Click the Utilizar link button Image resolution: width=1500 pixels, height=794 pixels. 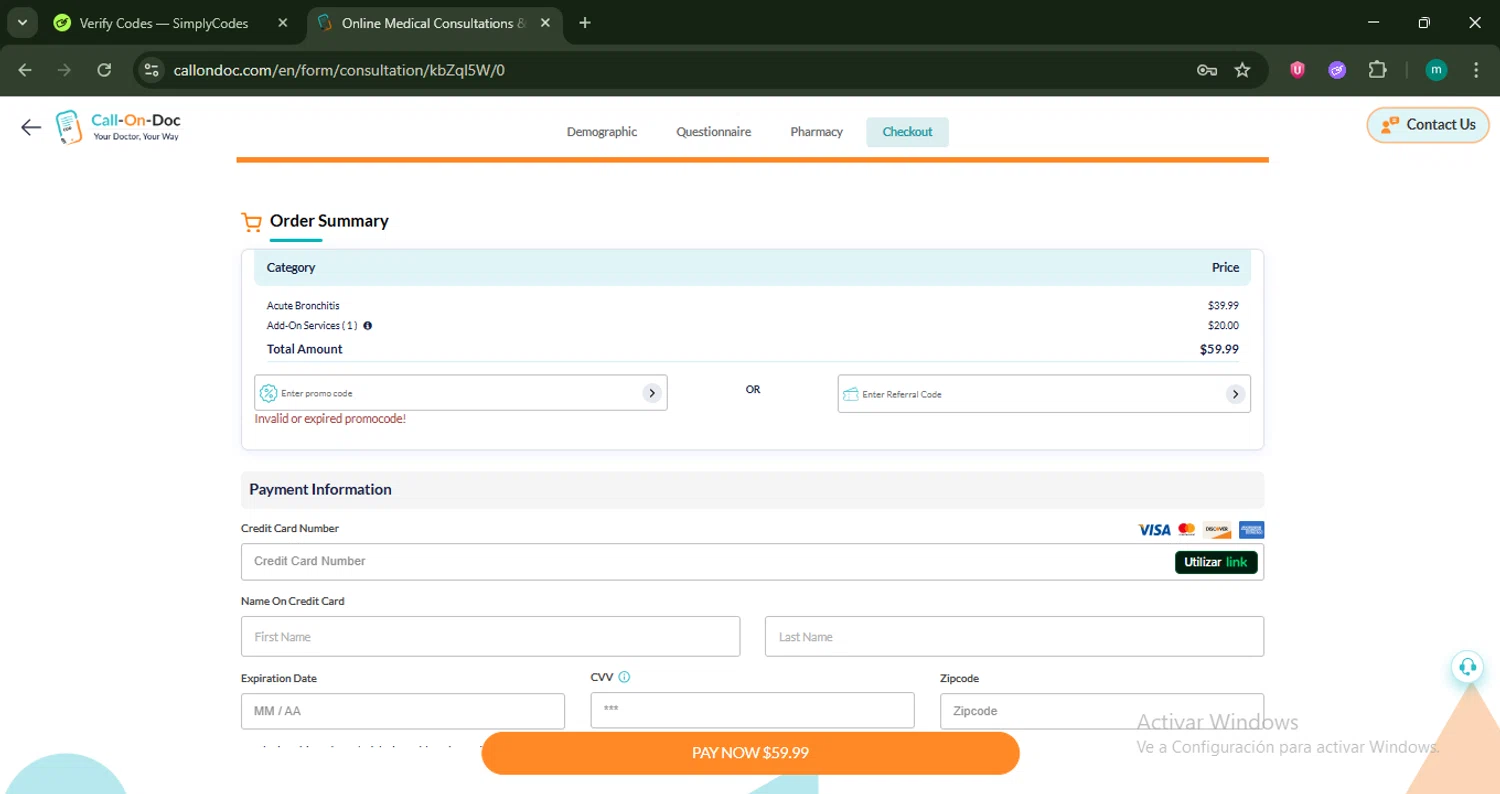coord(1216,562)
